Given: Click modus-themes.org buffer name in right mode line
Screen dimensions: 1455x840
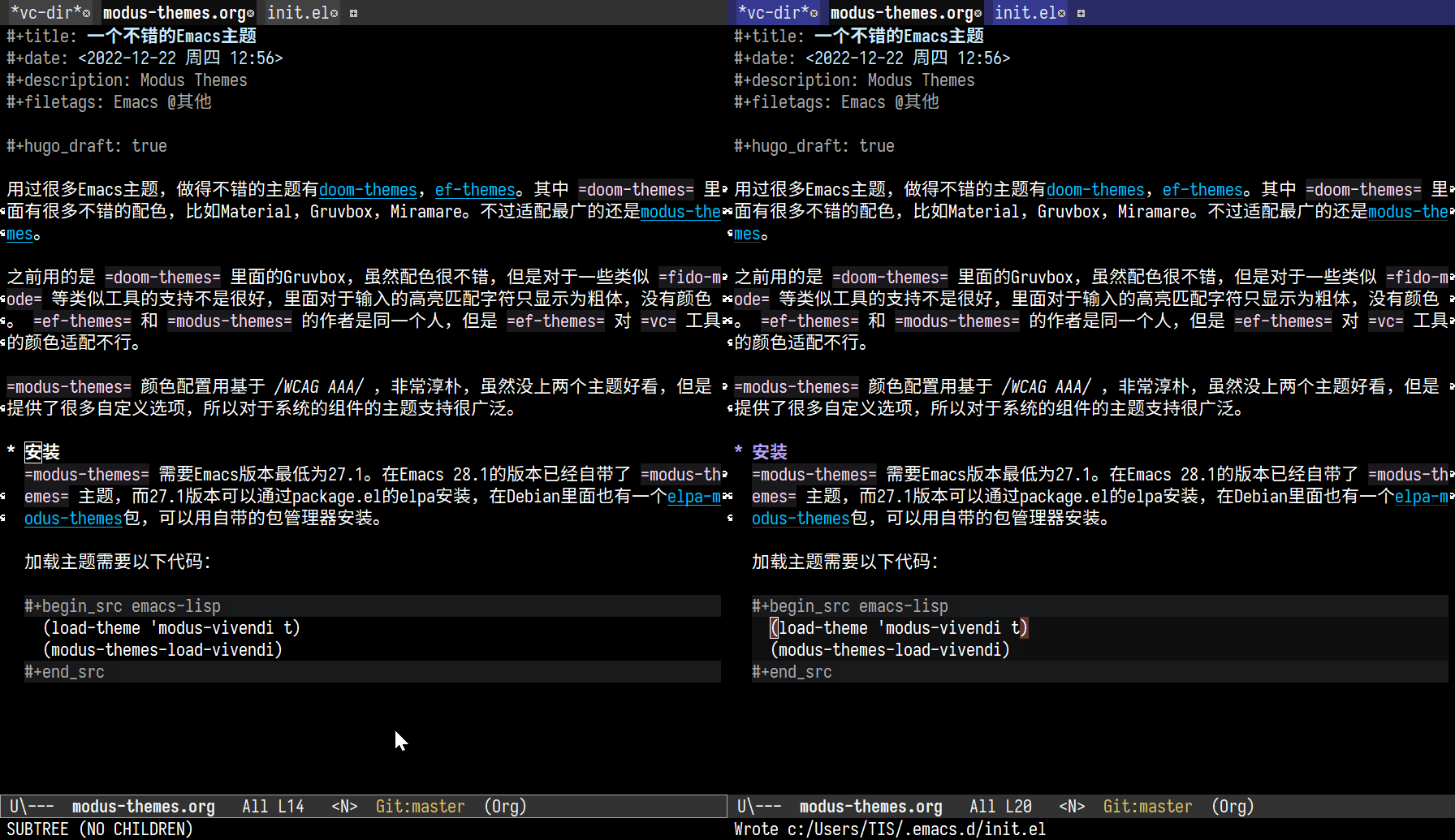Looking at the screenshot, I should click(871, 807).
